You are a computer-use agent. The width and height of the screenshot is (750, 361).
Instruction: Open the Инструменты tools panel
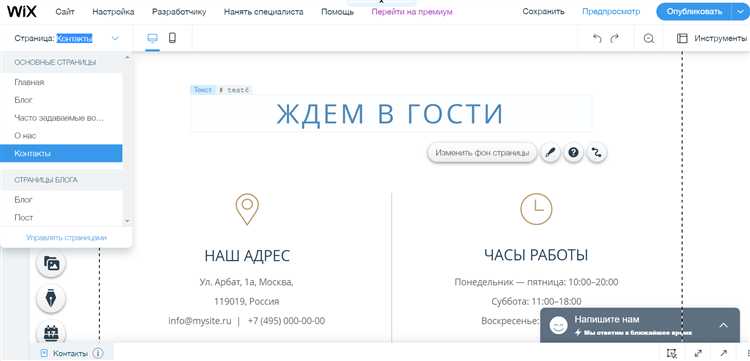pos(712,39)
